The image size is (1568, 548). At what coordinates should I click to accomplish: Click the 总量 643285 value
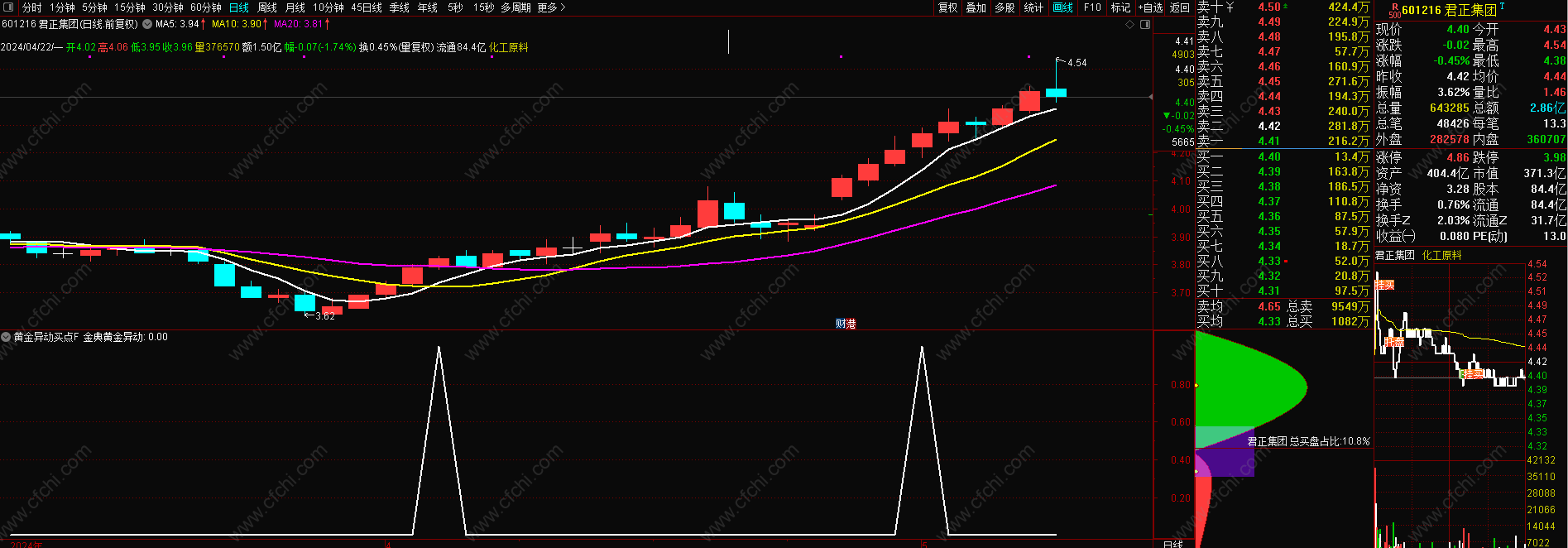(x=1450, y=108)
